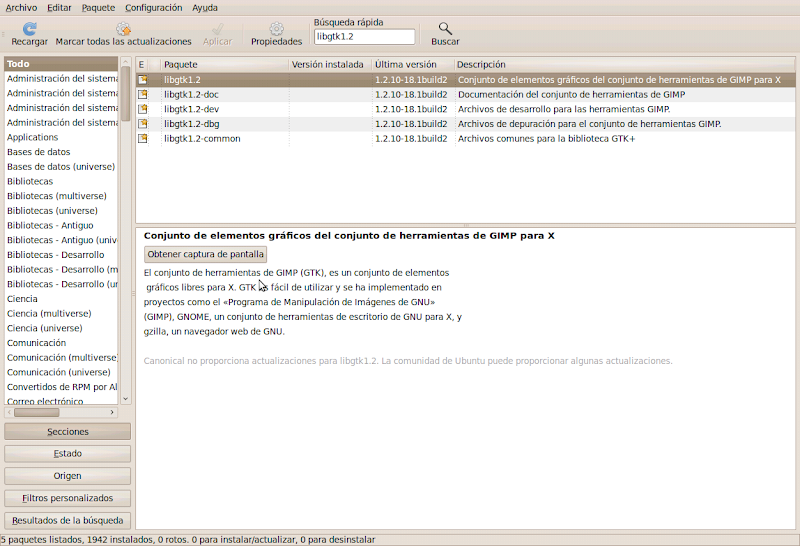This screenshot has width=800, height=546.
Task: Click the Secciones button
Action: click(67, 432)
